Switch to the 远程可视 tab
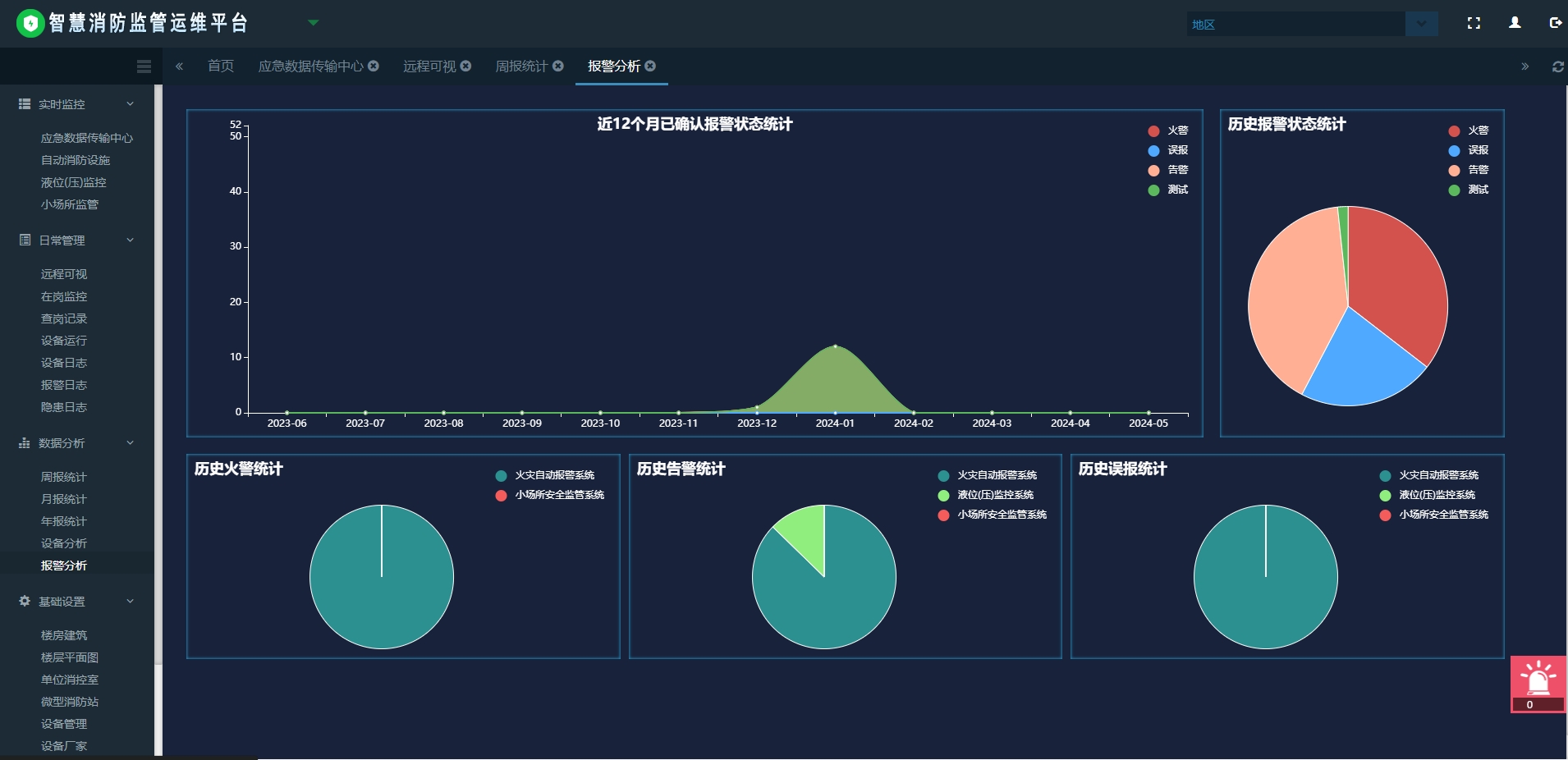The image size is (1568, 760). pyautogui.click(x=429, y=66)
